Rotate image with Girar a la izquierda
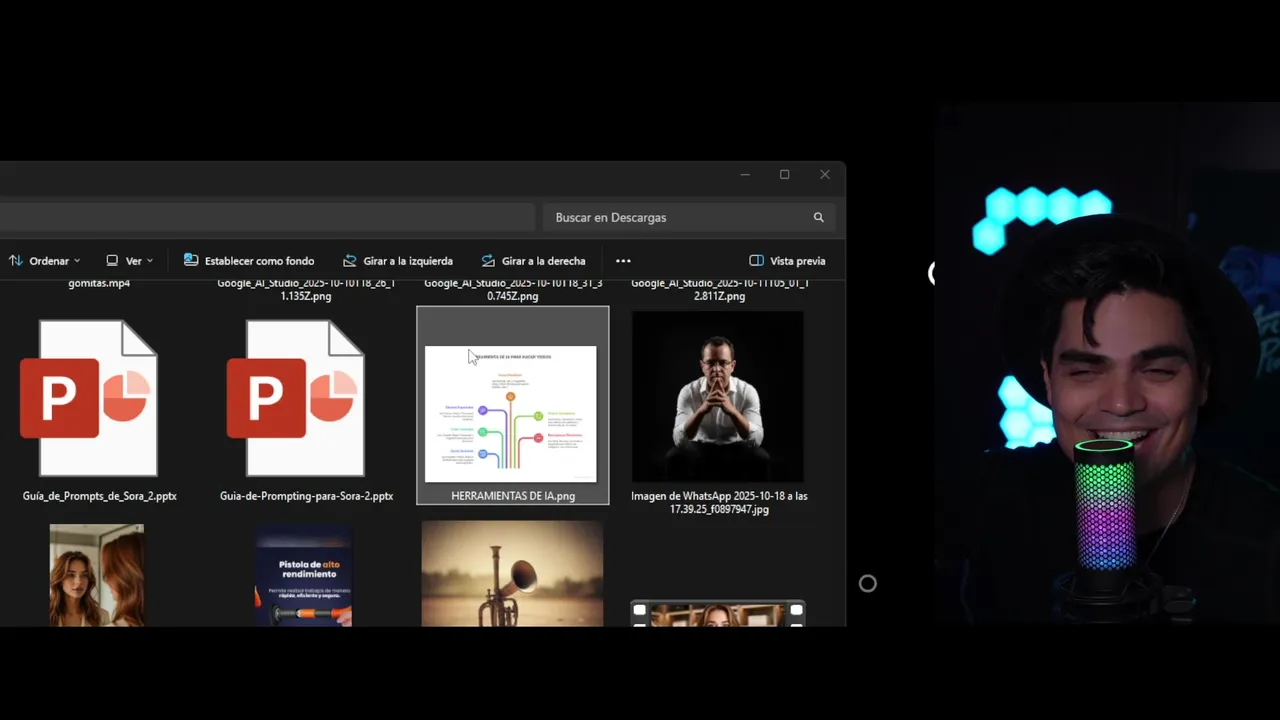The width and height of the screenshot is (1280, 720). coord(398,261)
